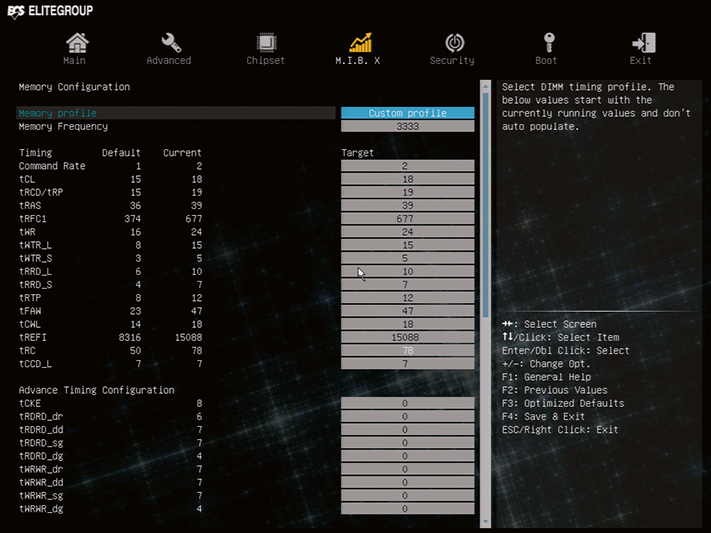This screenshot has height=533, width=711.
Task: Open the Chipset chip icon
Action: 266,43
